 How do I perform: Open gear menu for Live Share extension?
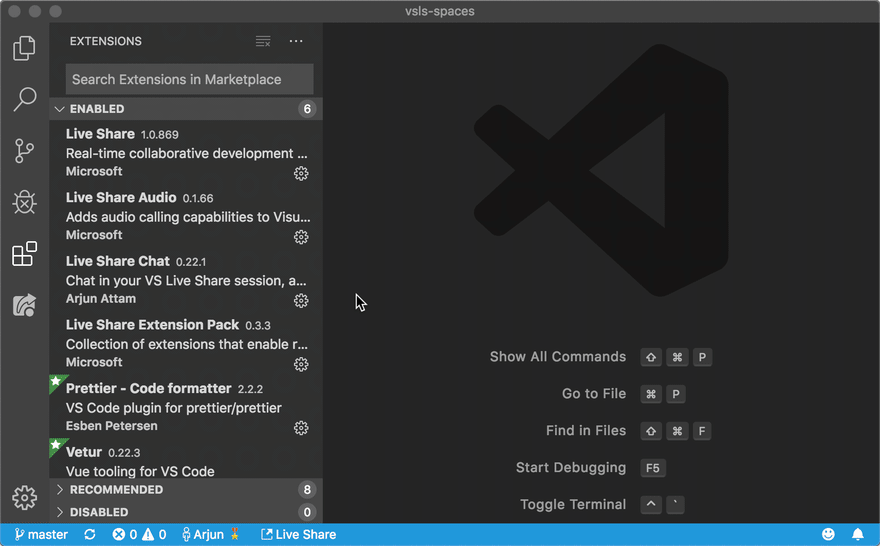click(x=301, y=173)
